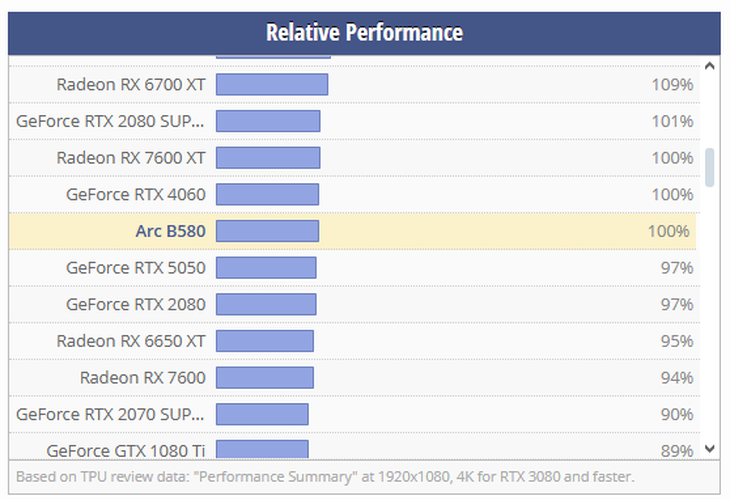The height and width of the screenshot is (500, 730).
Task: Click the vertical scrollbar thumb
Action: point(710,168)
